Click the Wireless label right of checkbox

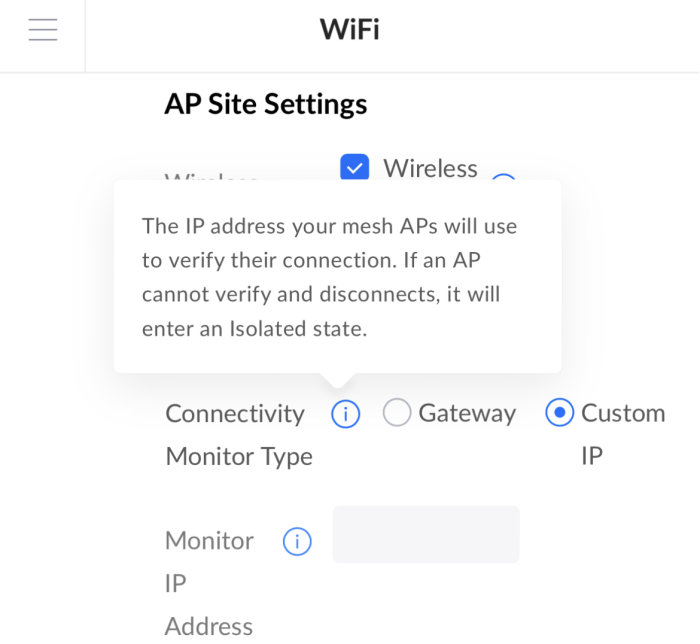[x=430, y=168]
